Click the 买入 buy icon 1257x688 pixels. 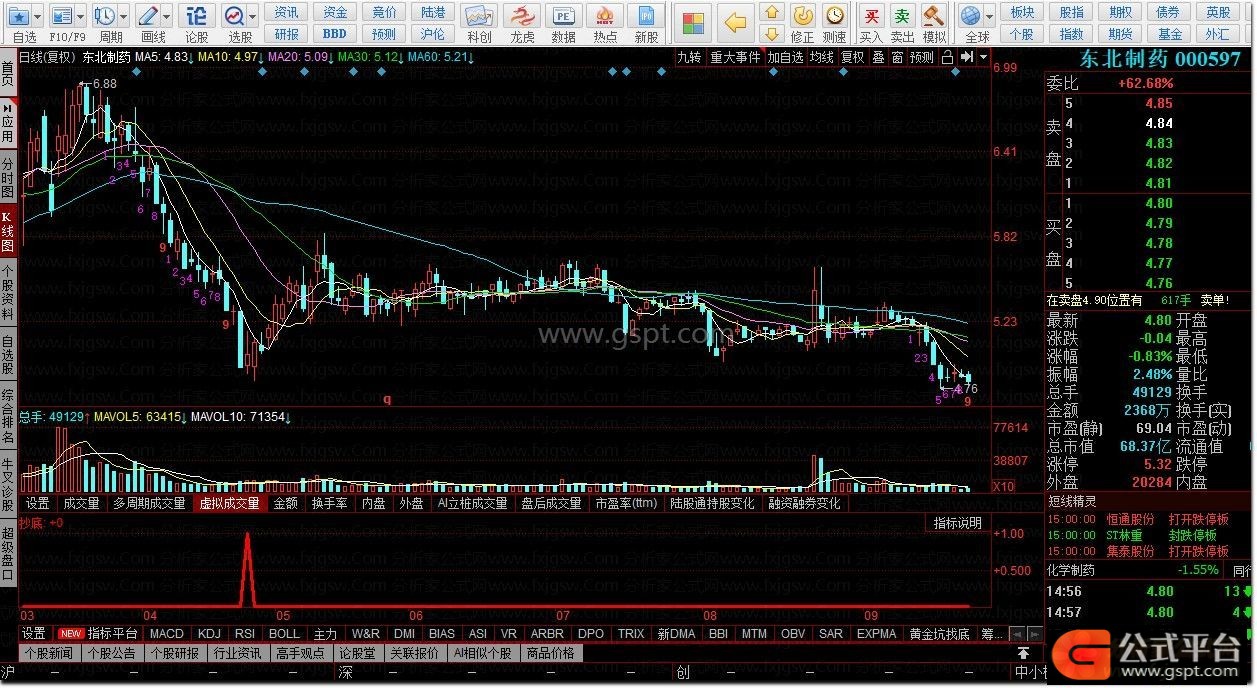872,16
